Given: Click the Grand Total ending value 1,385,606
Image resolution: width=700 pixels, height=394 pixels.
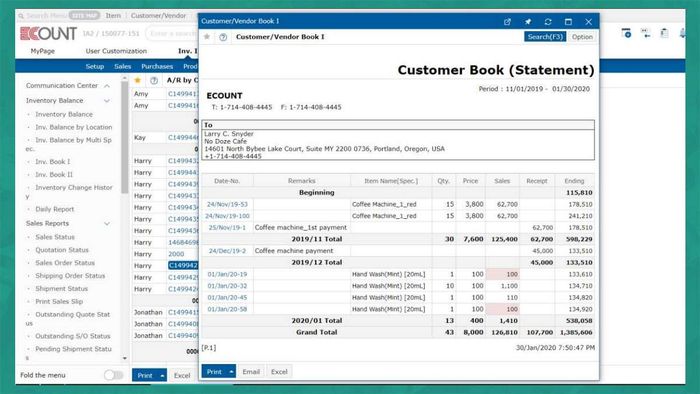Looking at the screenshot, I should [x=576, y=332].
